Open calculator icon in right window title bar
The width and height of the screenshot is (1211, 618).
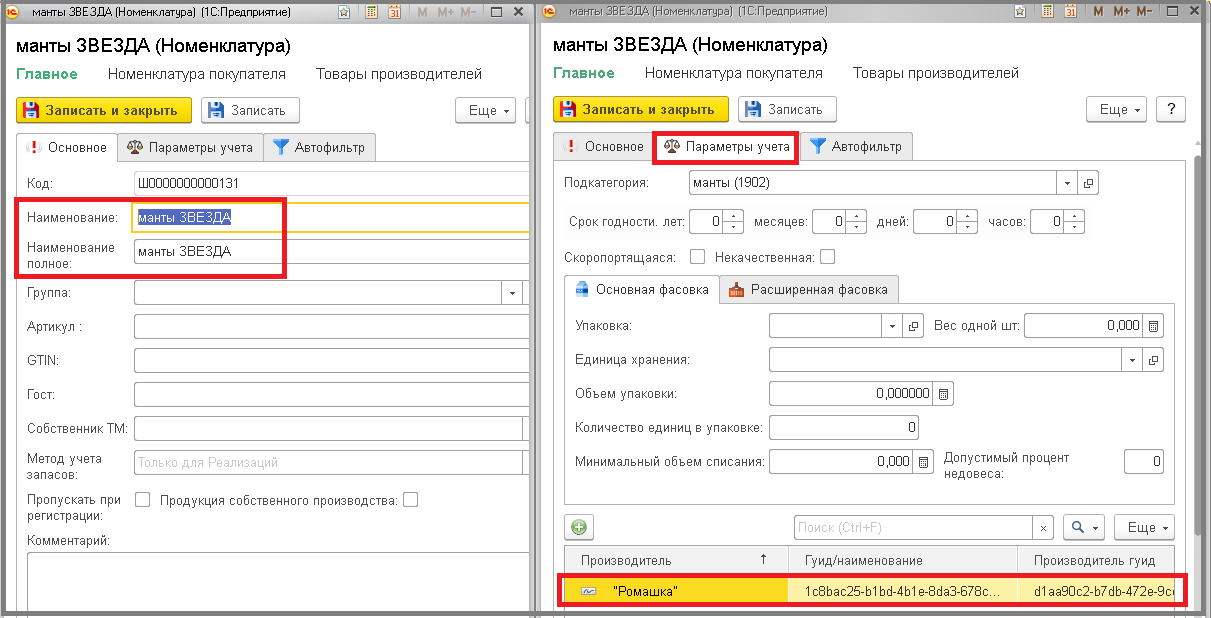point(1046,12)
